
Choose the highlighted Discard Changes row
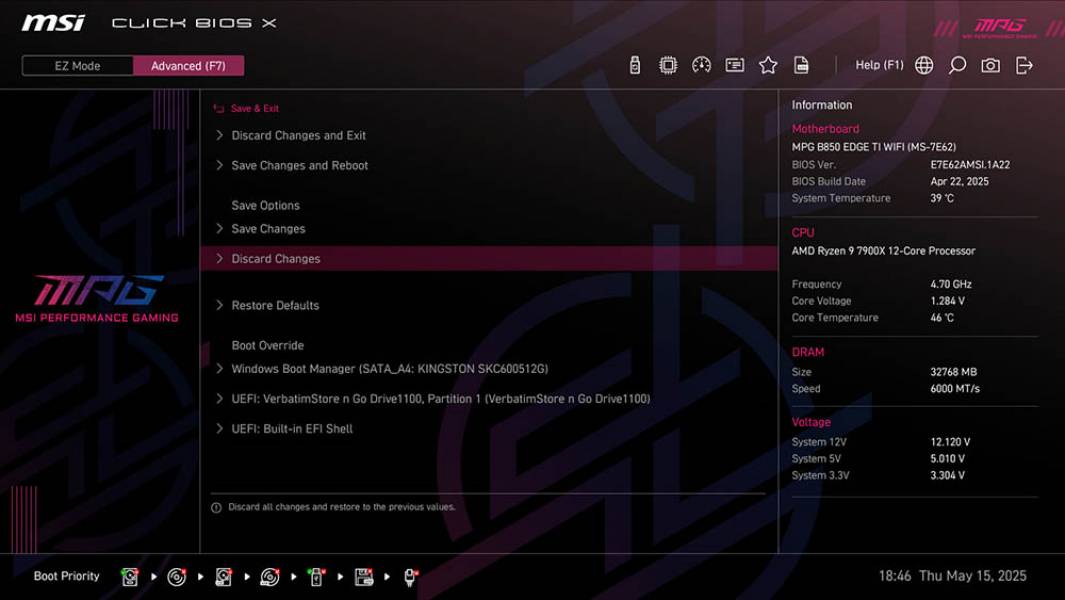(489, 258)
